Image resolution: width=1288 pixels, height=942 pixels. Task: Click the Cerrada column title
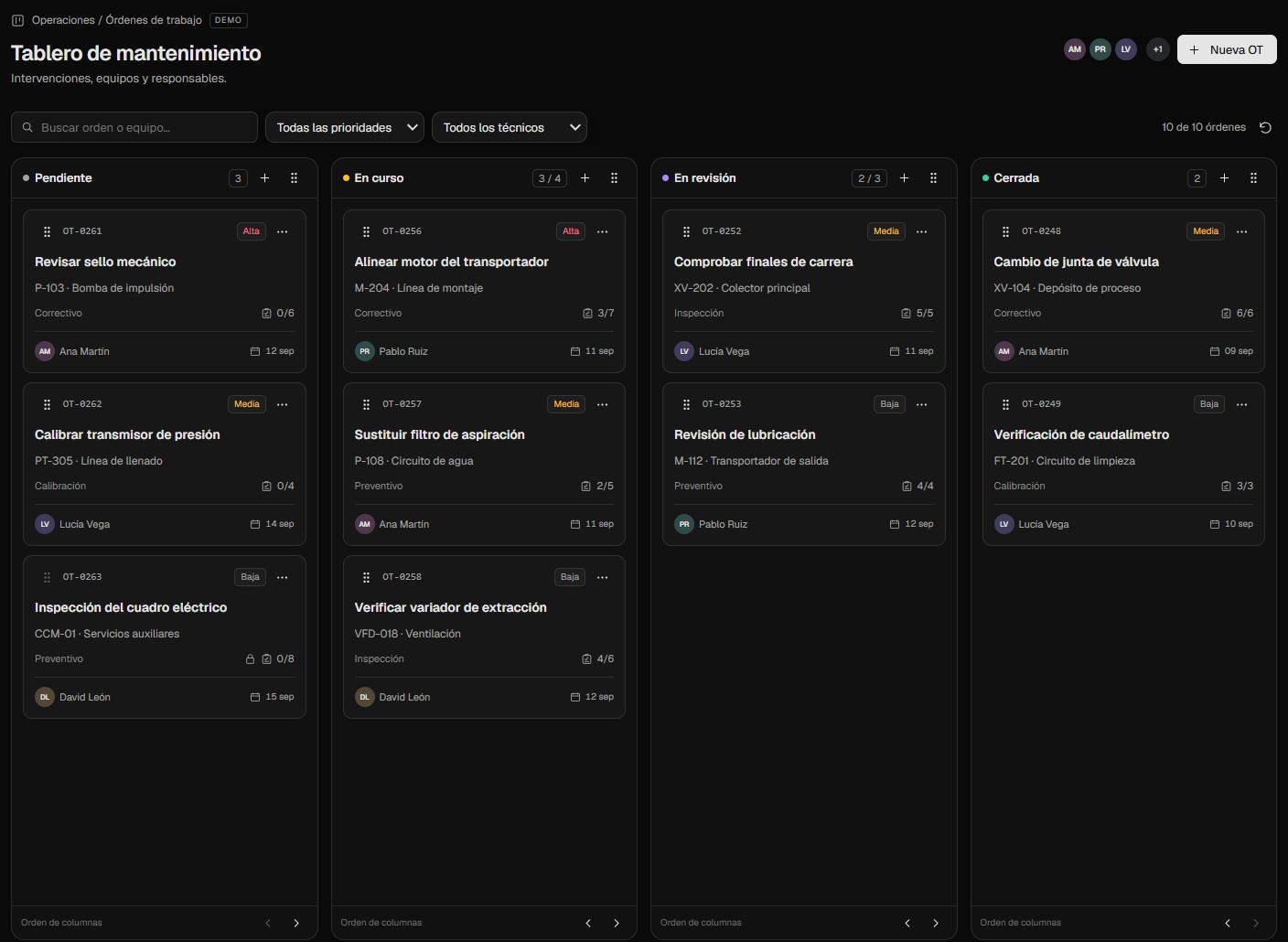1016,178
